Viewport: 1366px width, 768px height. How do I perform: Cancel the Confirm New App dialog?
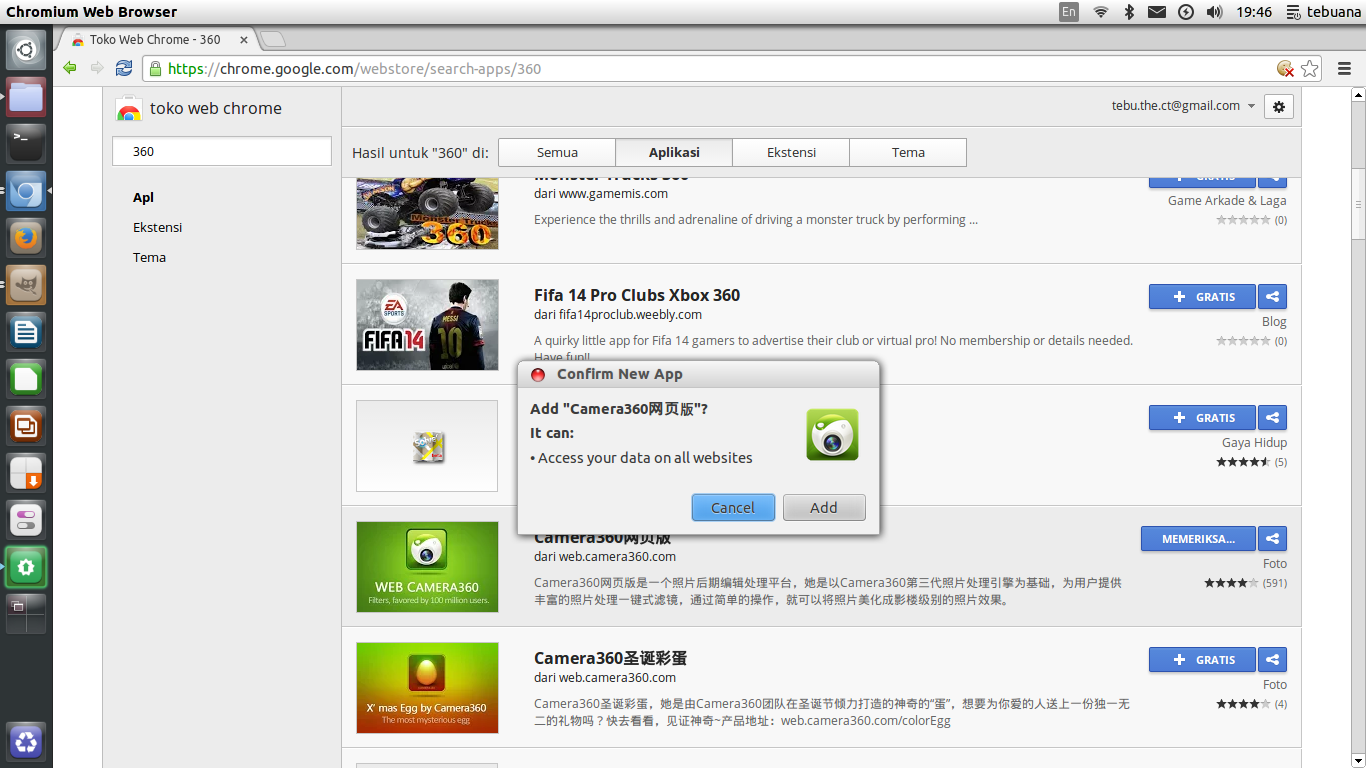coord(733,508)
